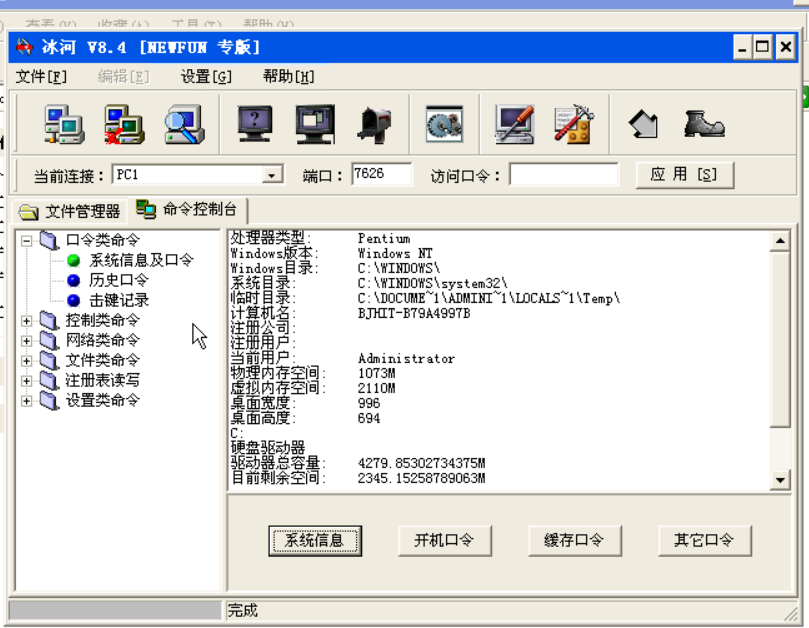This screenshot has height=628, width=809.
Task: Click the info panel scroll up arrow
Action: tap(780, 241)
